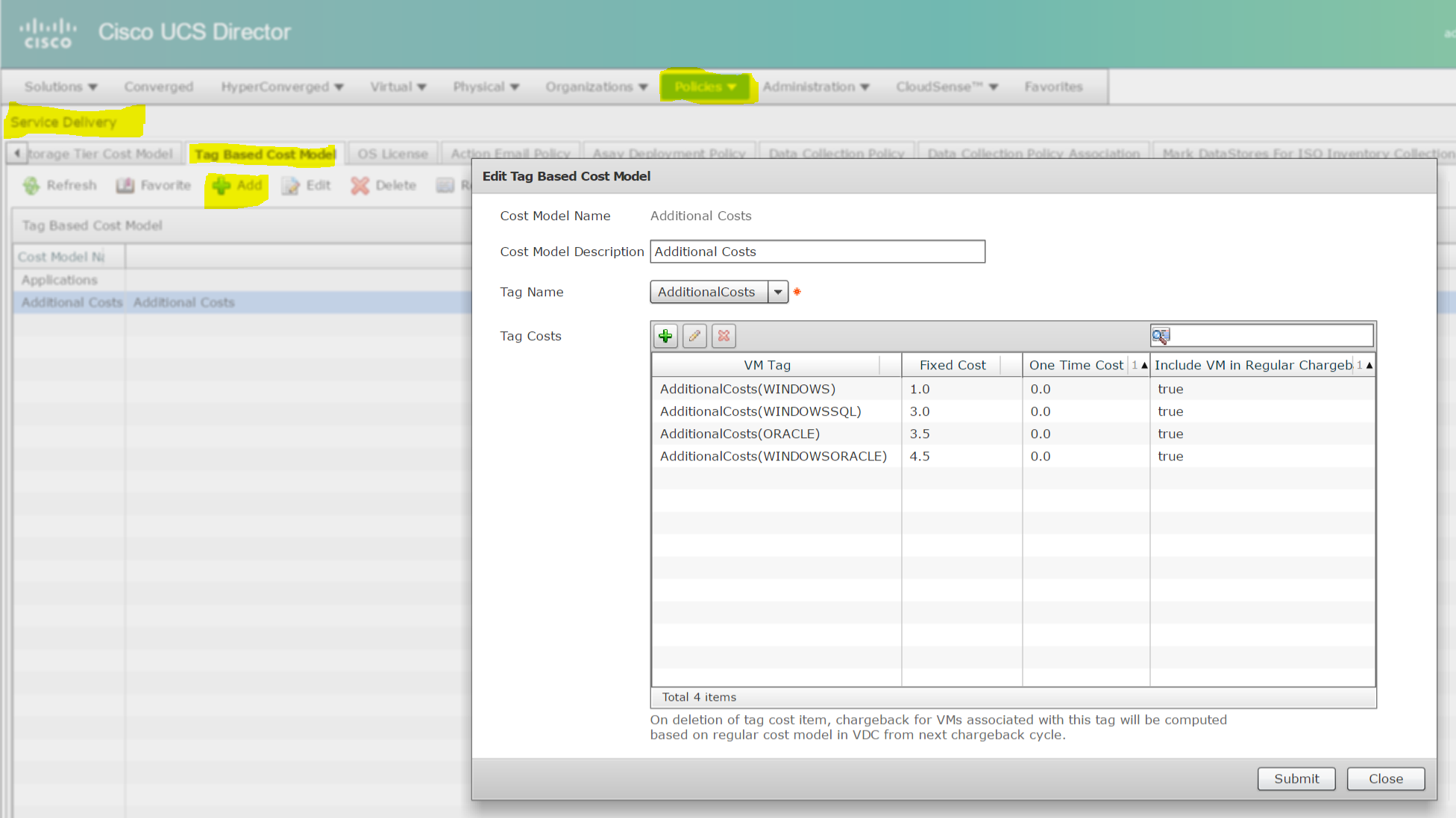Click the Submit button

[x=1296, y=778]
